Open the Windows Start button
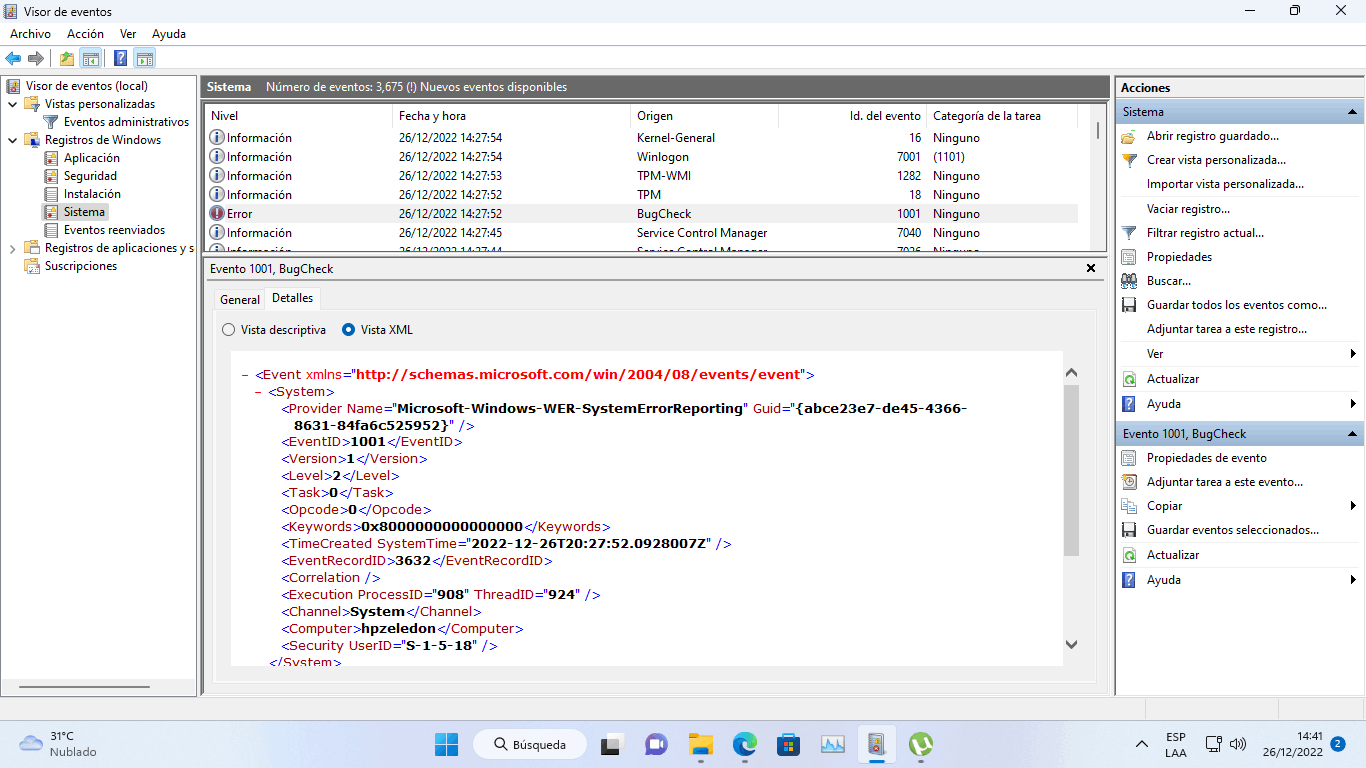The width and height of the screenshot is (1366, 768). 446,744
